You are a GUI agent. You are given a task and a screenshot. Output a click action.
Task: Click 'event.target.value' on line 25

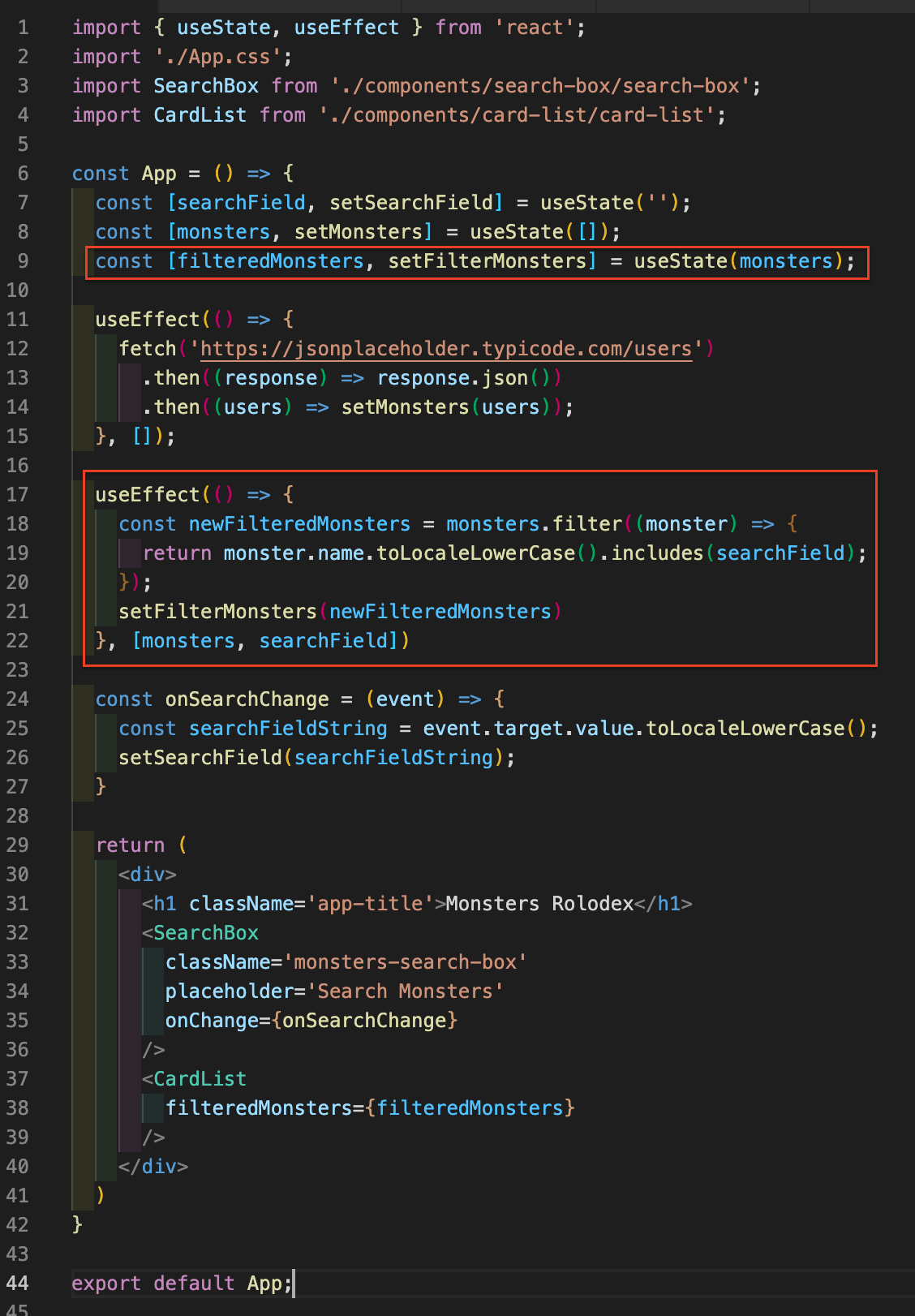coord(528,729)
